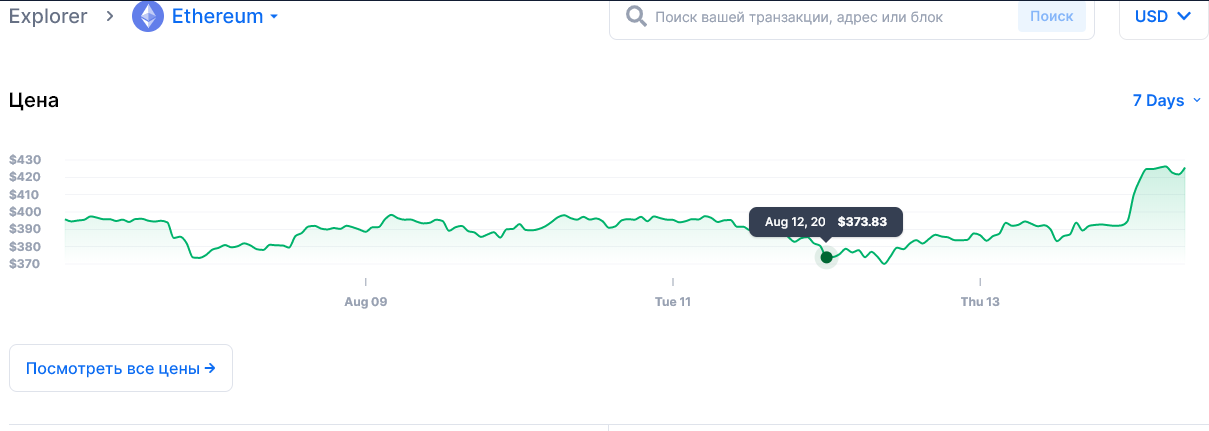Viewport: 1209px width, 431px height.
Task: Click the Ethereum diamond logo icon
Action: pos(149,17)
